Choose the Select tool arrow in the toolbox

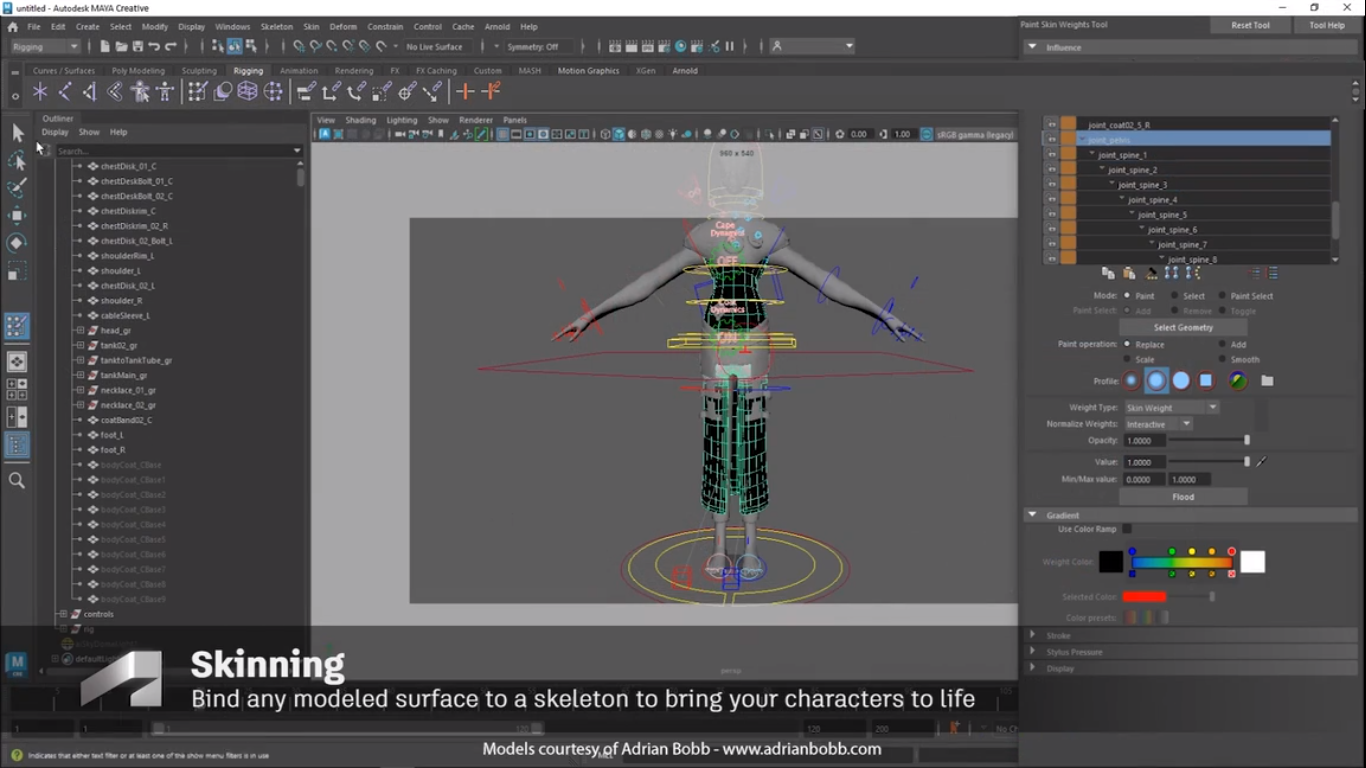[x=17, y=133]
